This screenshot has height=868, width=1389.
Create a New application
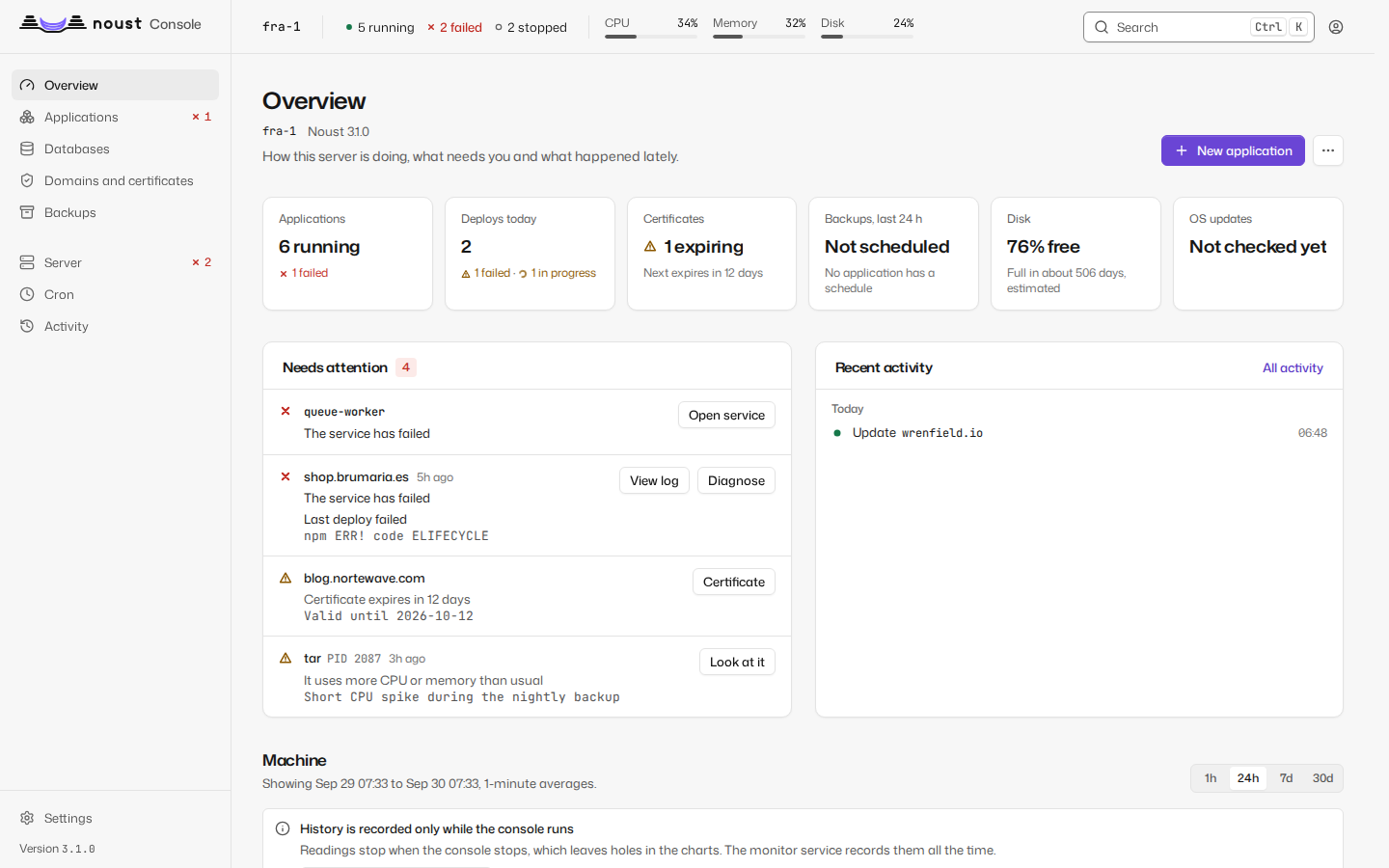pyautogui.click(x=1233, y=150)
